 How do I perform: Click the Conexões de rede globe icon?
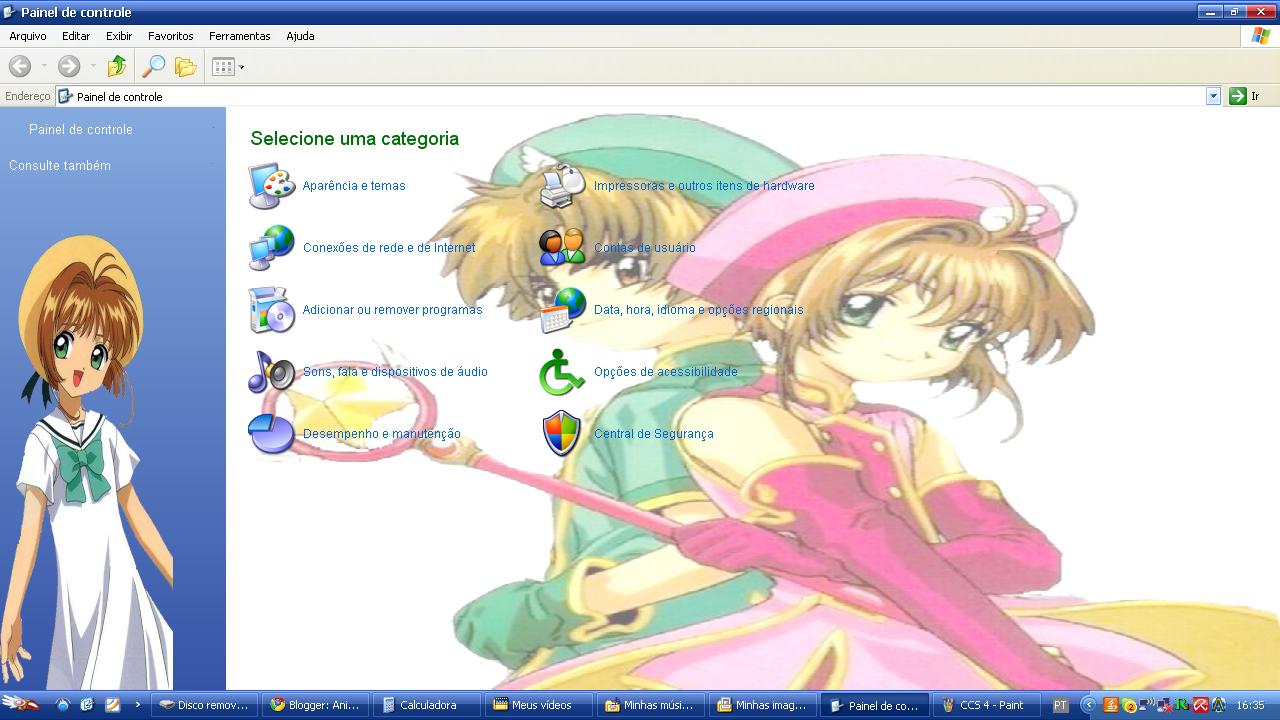tap(272, 248)
